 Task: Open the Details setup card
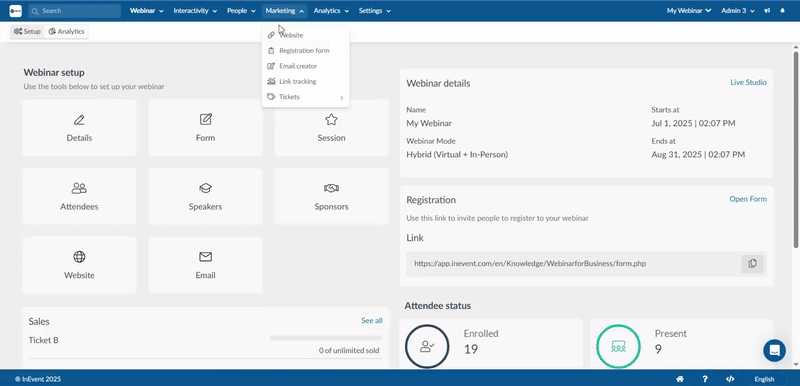click(x=79, y=127)
